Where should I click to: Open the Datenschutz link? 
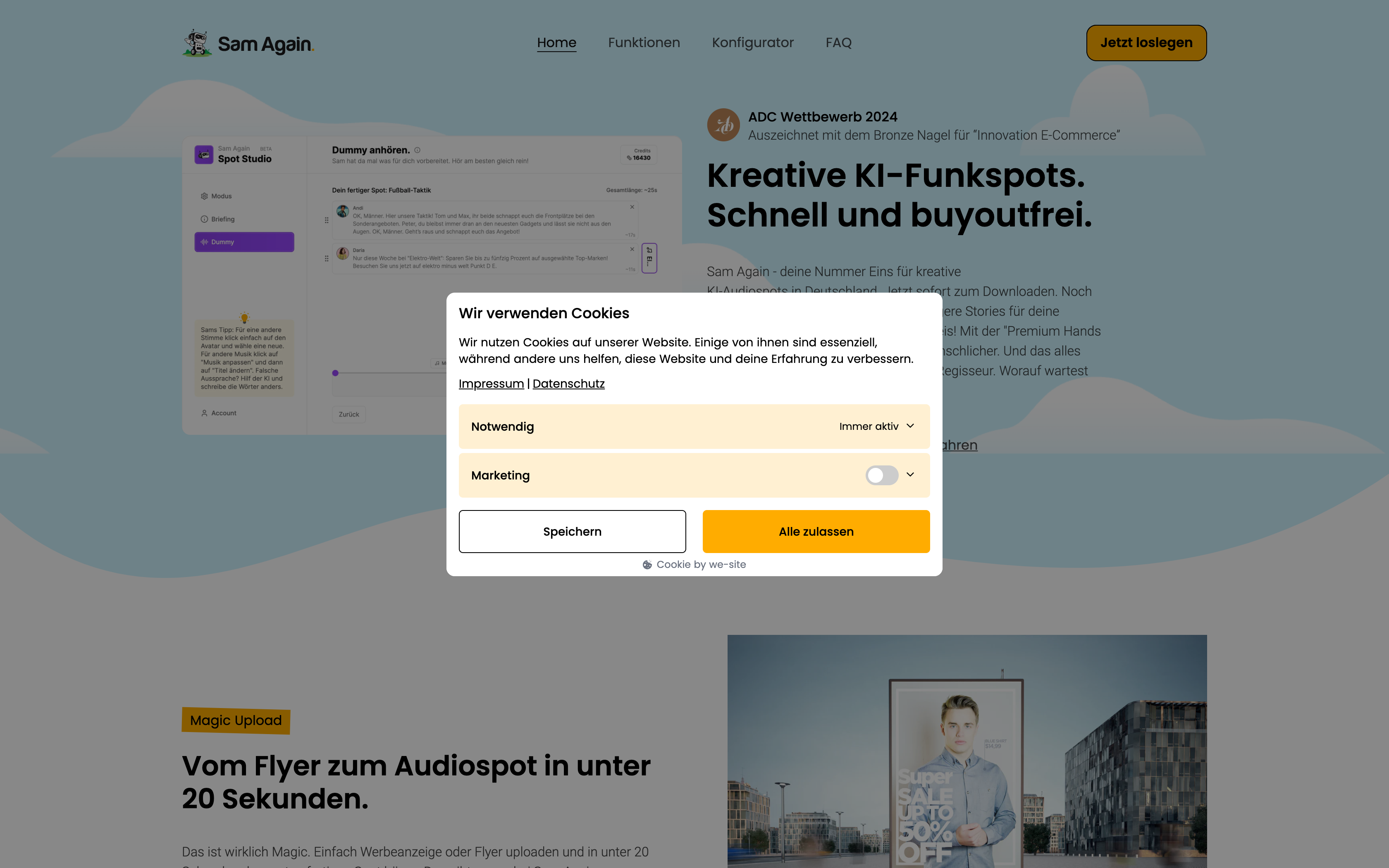pos(568,384)
